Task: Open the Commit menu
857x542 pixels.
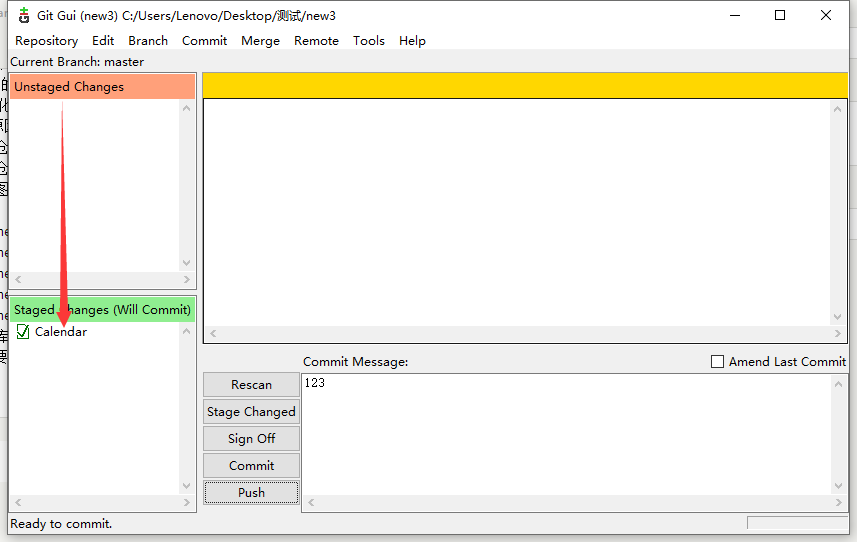Action: pyautogui.click(x=204, y=41)
